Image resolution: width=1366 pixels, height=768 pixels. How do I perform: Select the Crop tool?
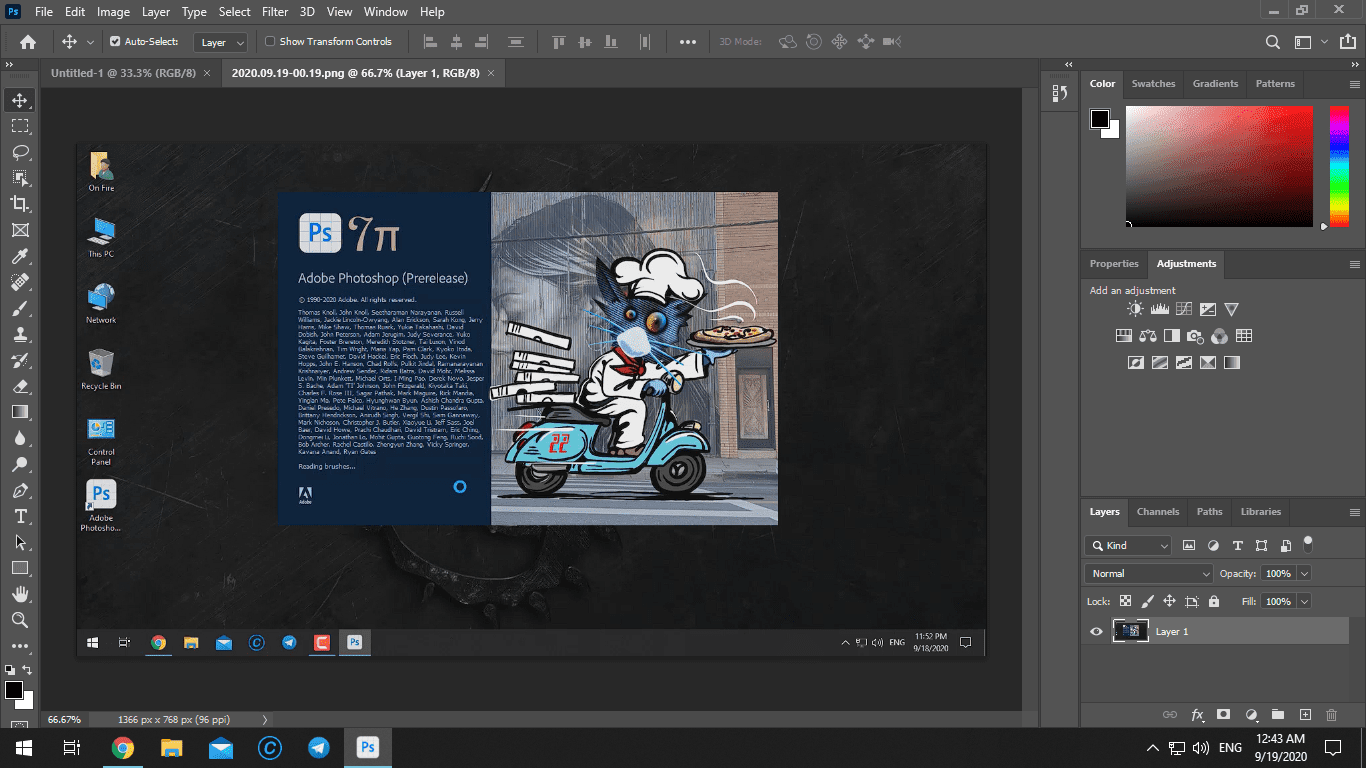pos(20,204)
